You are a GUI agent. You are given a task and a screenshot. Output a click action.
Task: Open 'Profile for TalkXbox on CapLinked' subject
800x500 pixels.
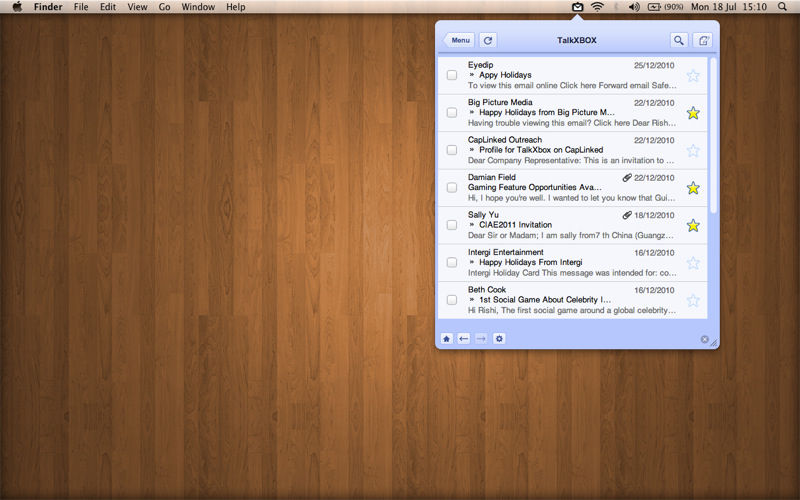(x=541, y=150)
